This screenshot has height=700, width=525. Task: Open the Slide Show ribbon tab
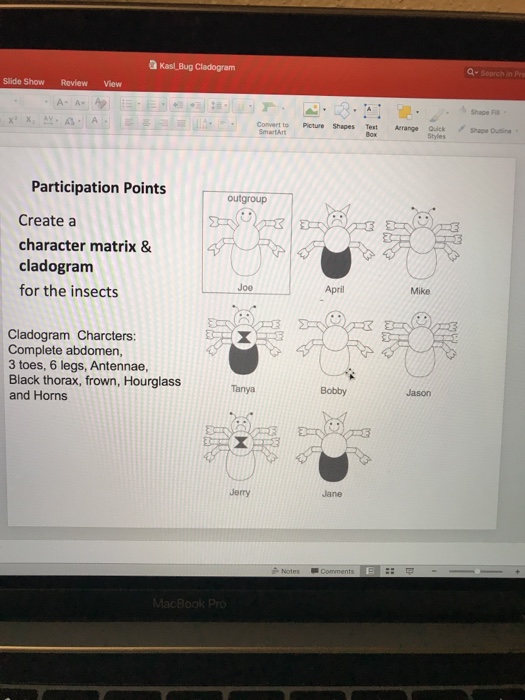coord(23,82)
